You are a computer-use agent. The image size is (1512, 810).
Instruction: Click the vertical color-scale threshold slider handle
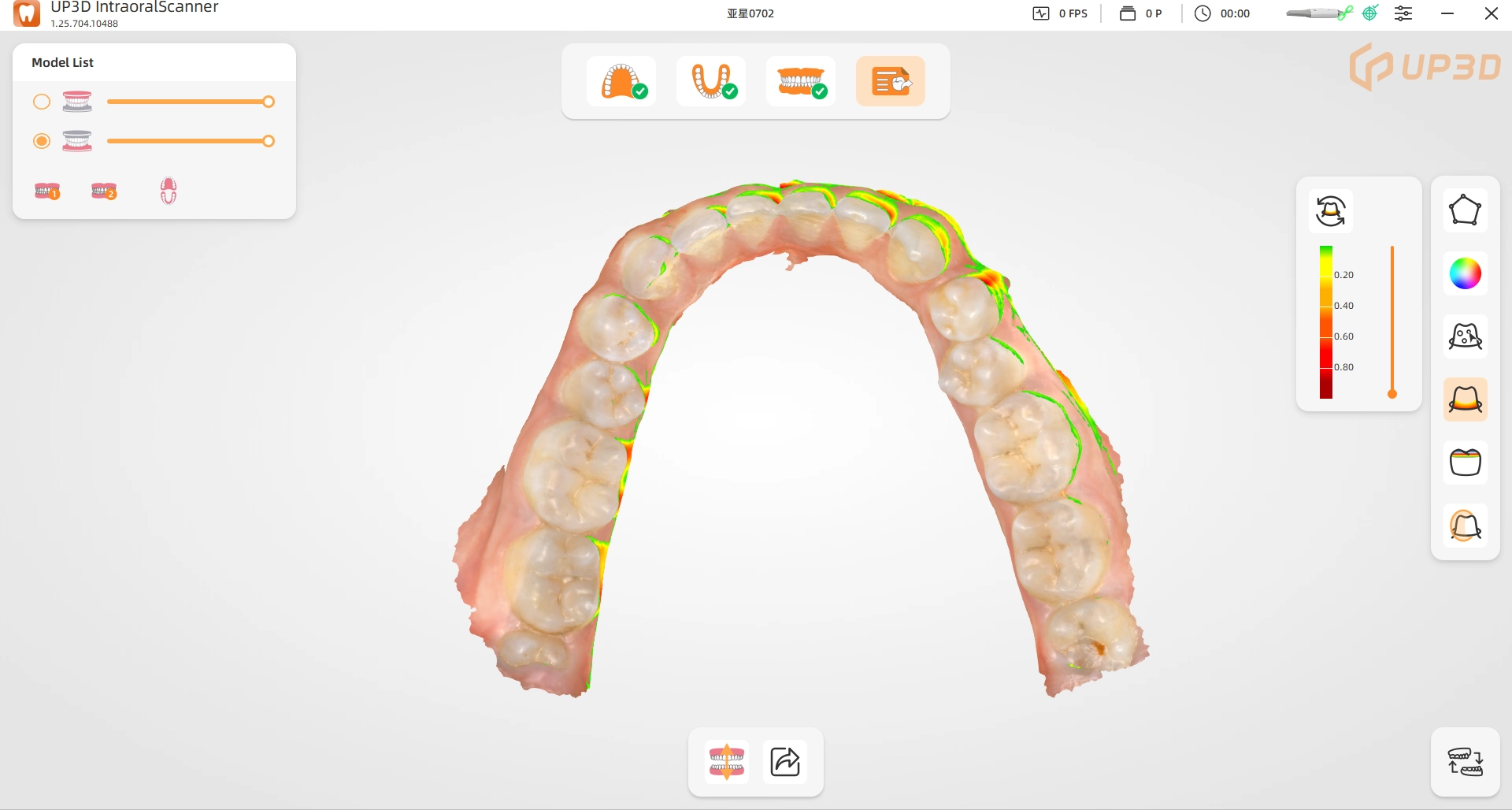(x=1392, y=394)
